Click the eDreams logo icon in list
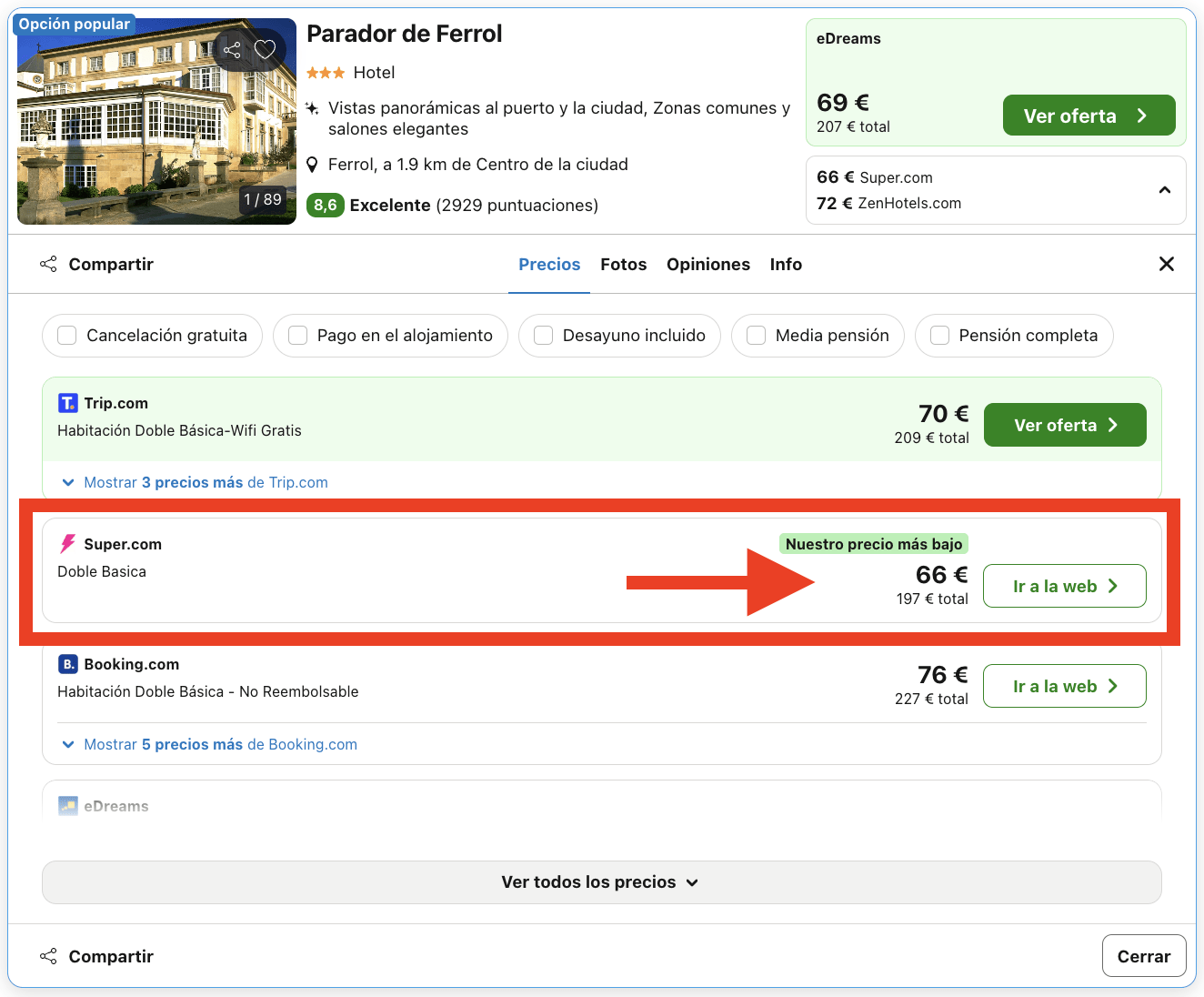1204x997 pixels. coord(68,806)
